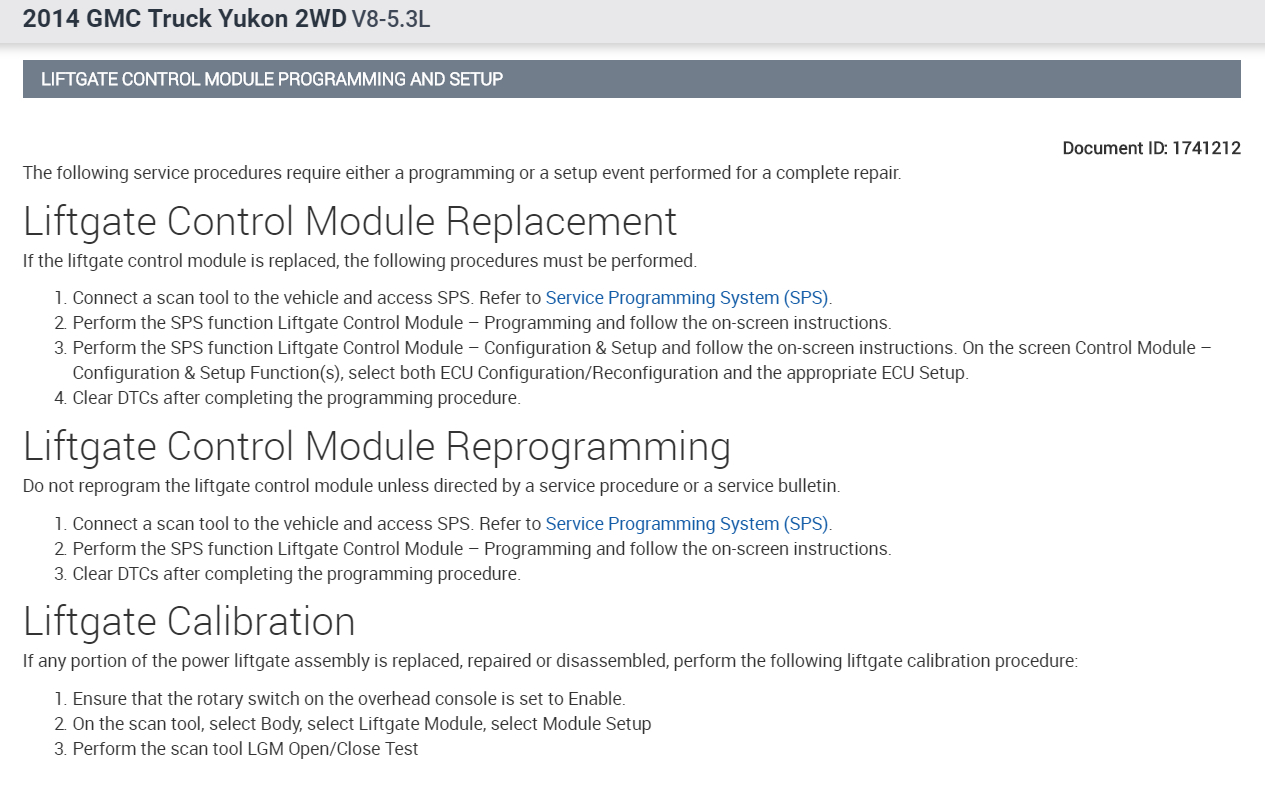This screenshot has width=1265, height=800.
Task: Click Replacement step 4 about clearing DTCs
Action: (x=296, y=398)
